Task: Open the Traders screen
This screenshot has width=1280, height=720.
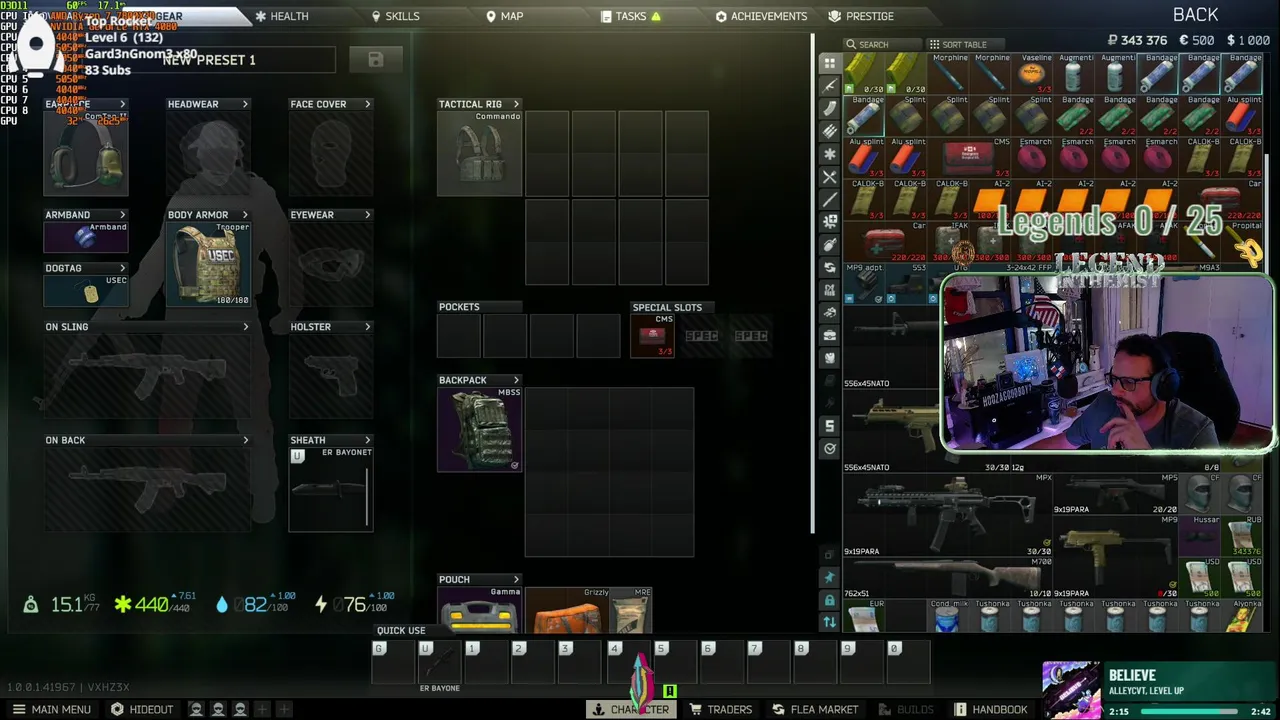Action: 720,709
